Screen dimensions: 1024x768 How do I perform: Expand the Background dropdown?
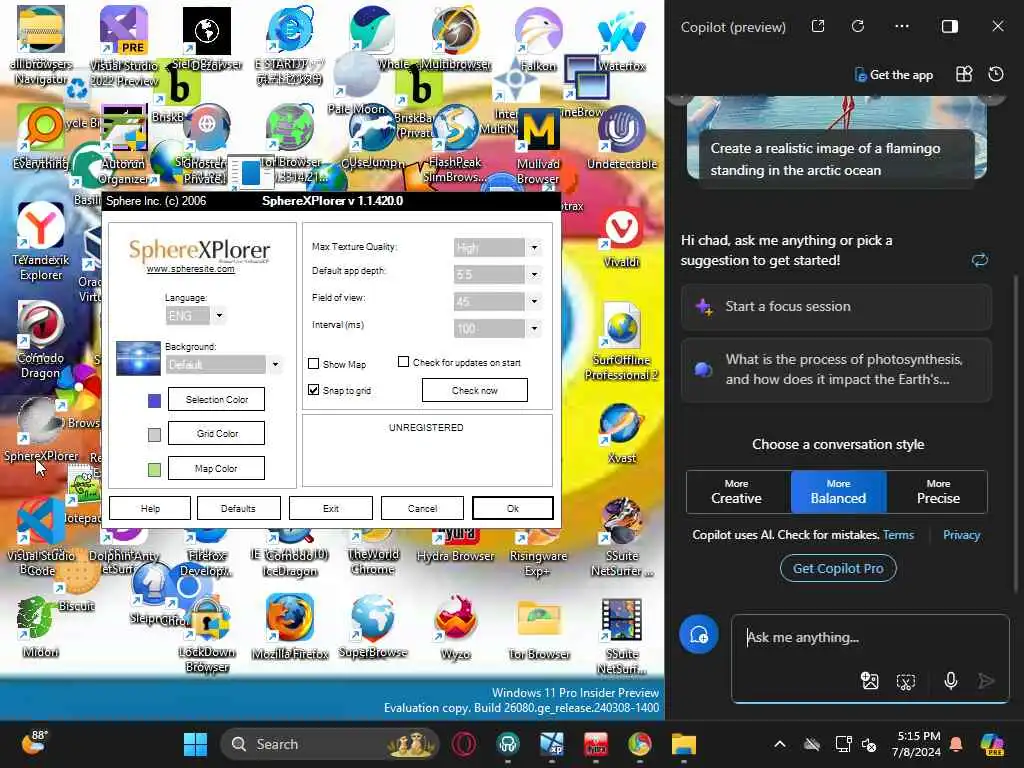275,364
